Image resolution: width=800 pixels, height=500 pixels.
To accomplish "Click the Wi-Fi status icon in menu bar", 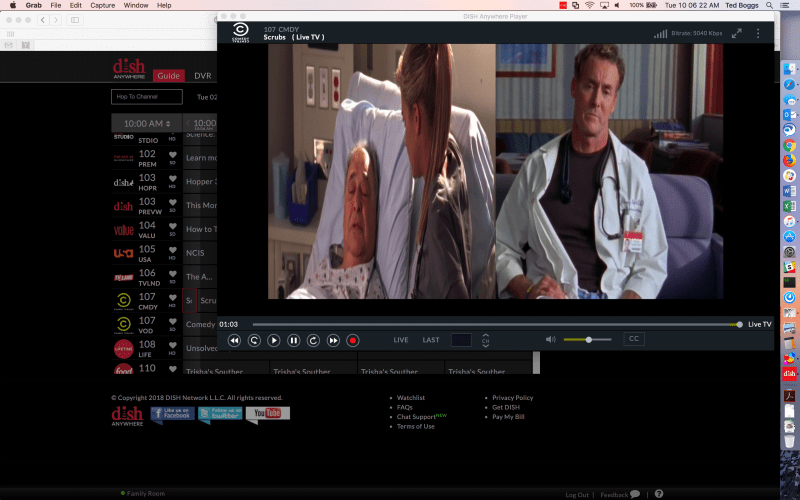I will pos(589,5).
